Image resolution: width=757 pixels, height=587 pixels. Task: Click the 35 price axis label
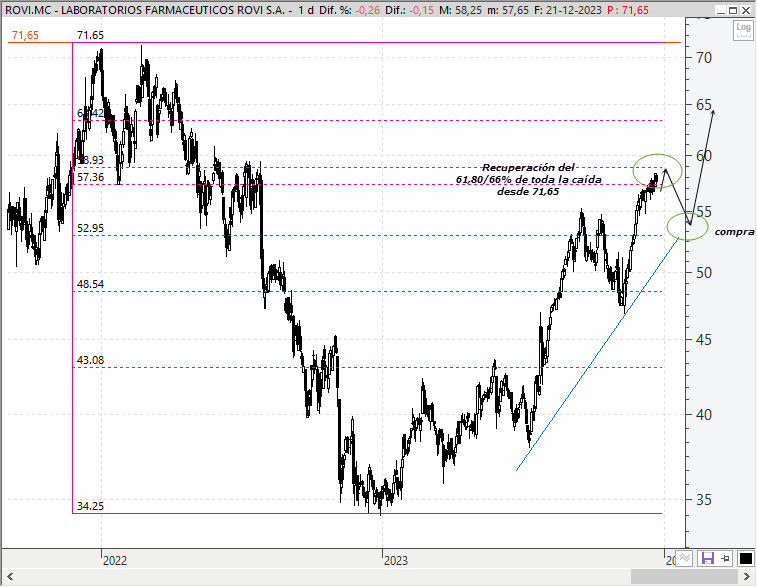(704, 499)
